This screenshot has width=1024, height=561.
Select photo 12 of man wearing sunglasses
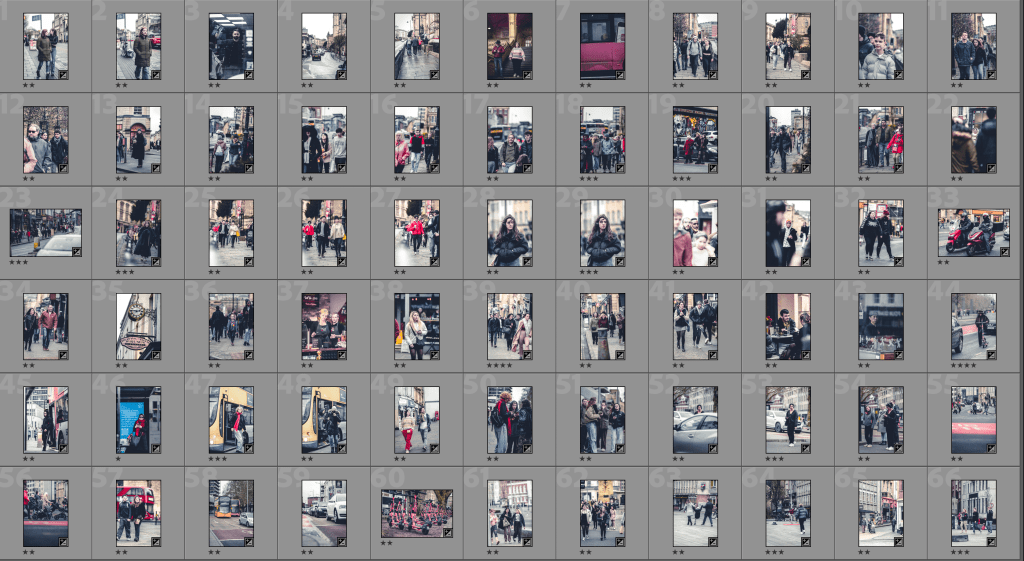coord(46,139)
